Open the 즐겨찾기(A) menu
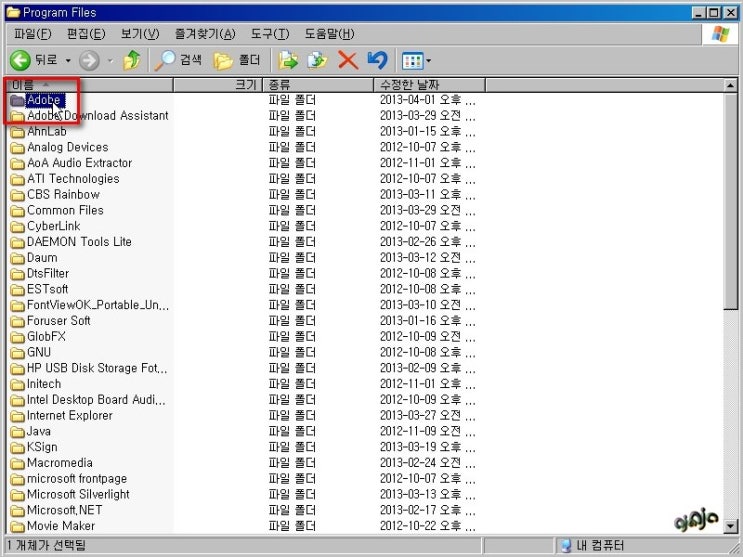This screenshot has height=557, width=743. tap(205, 34)
